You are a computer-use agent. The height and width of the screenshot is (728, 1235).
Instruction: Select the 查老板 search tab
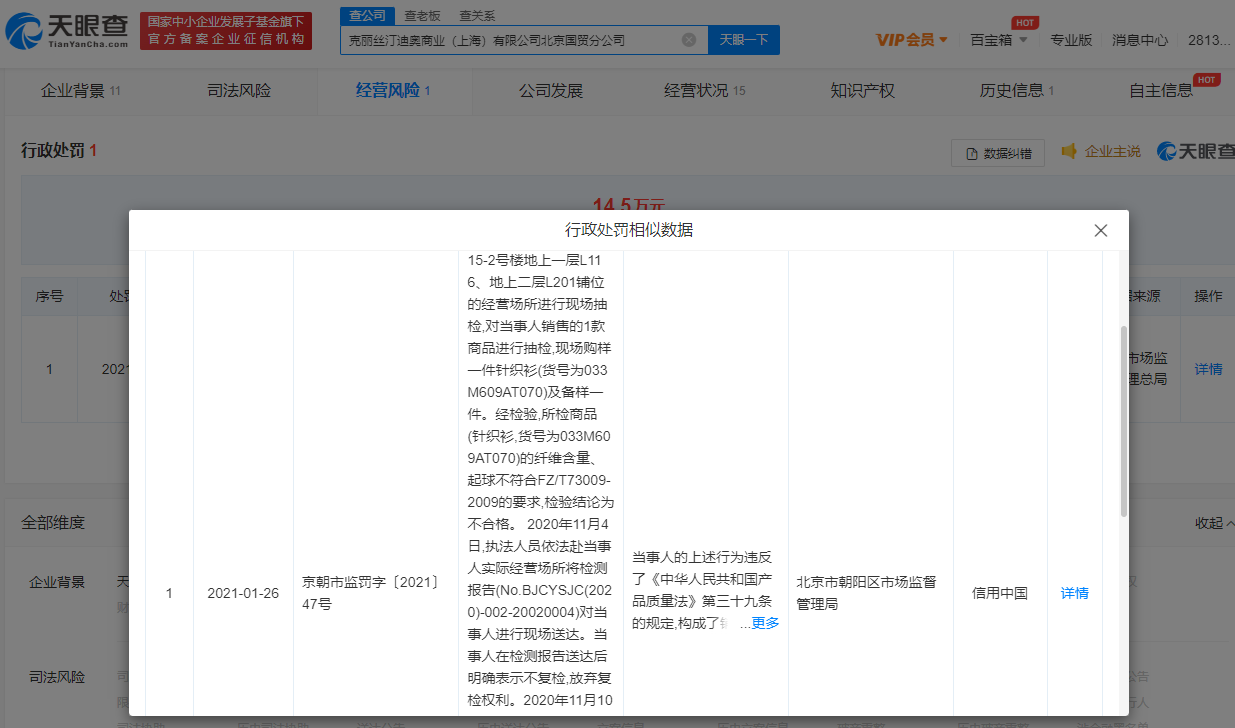tap(422, 15)
